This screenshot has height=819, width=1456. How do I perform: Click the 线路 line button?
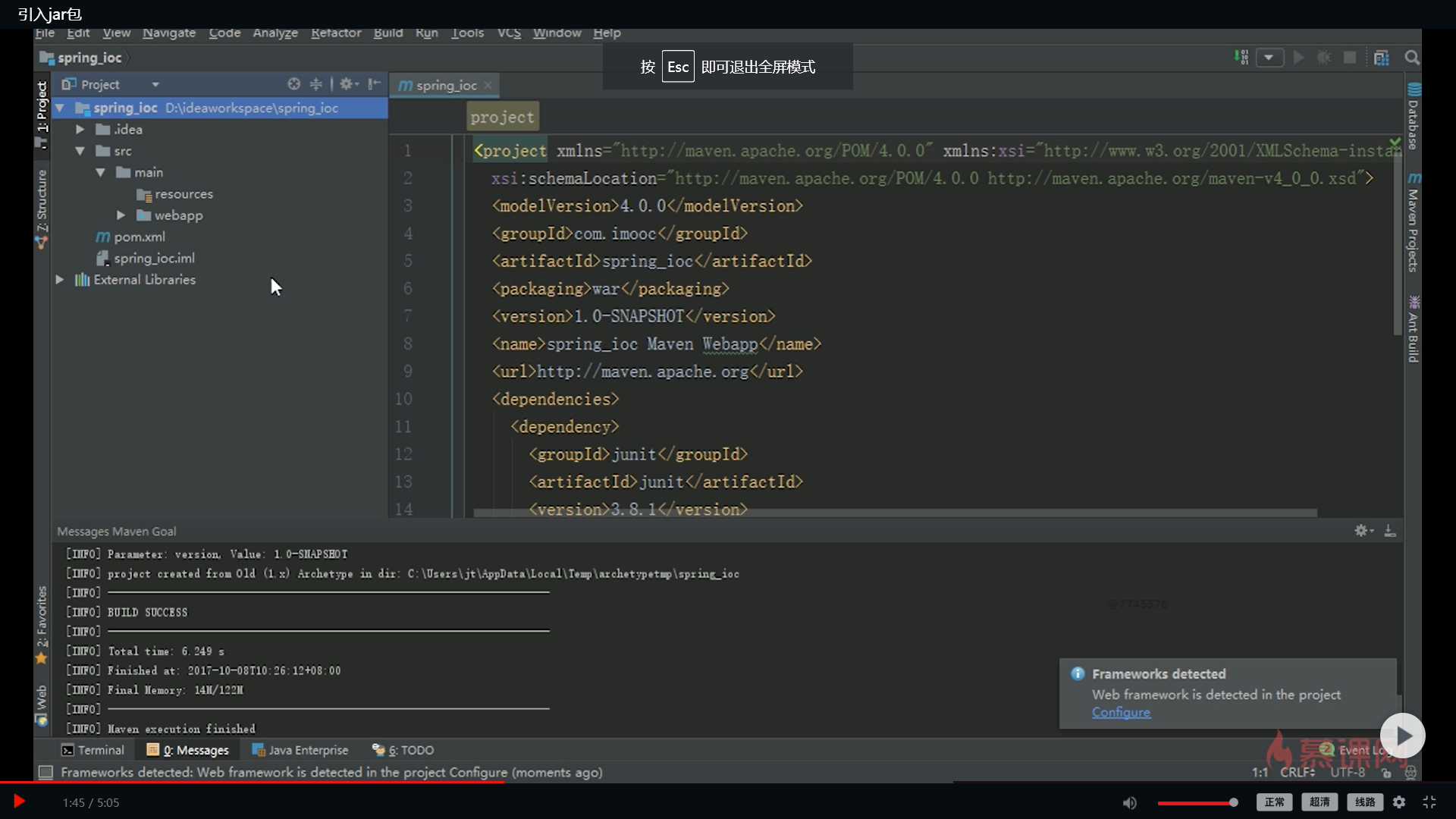(x=1365, y=802)
